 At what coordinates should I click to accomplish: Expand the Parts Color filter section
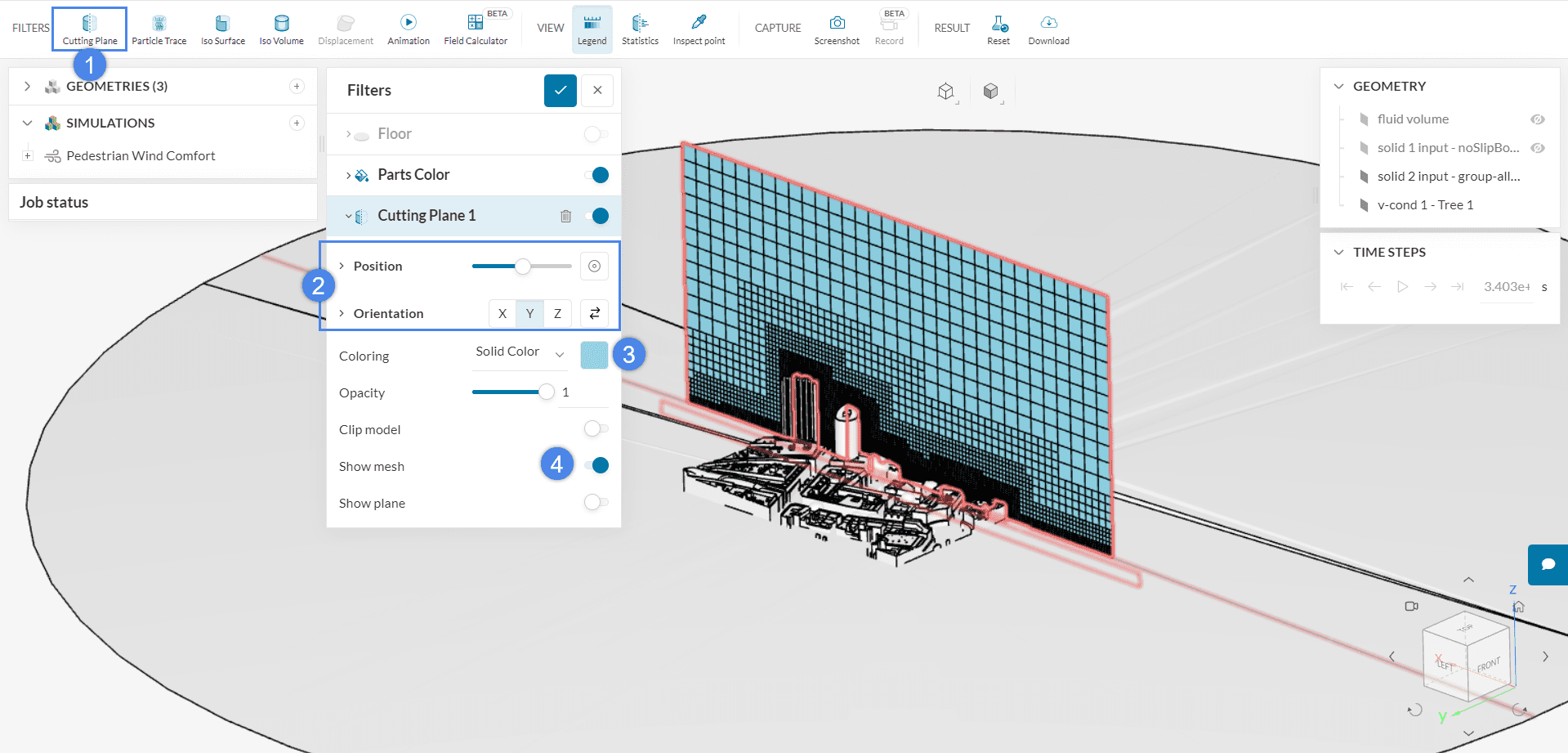click(349, 175)
